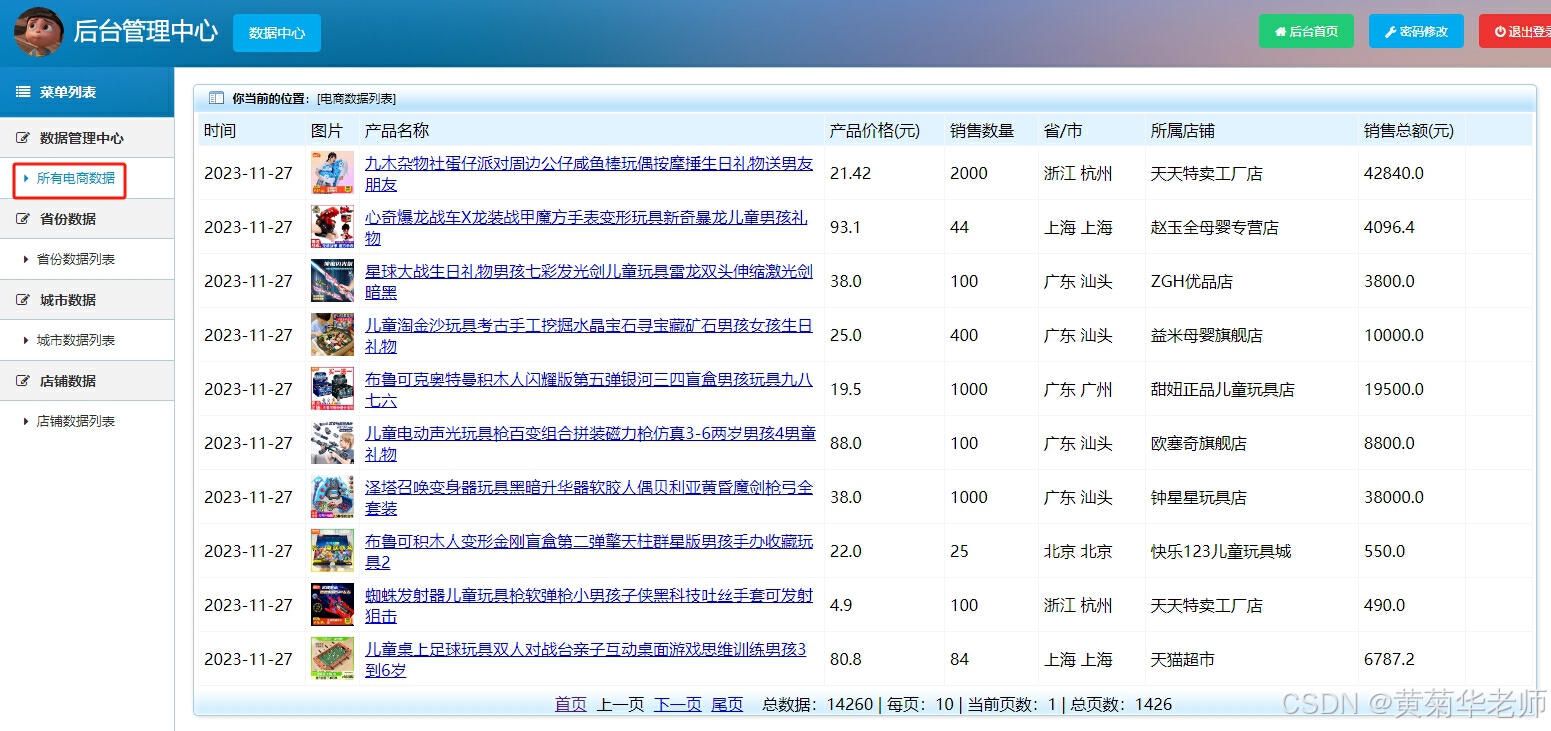Go to 下一页 page
Screen dimensions: 1551x731
click(x=678, y=704)
